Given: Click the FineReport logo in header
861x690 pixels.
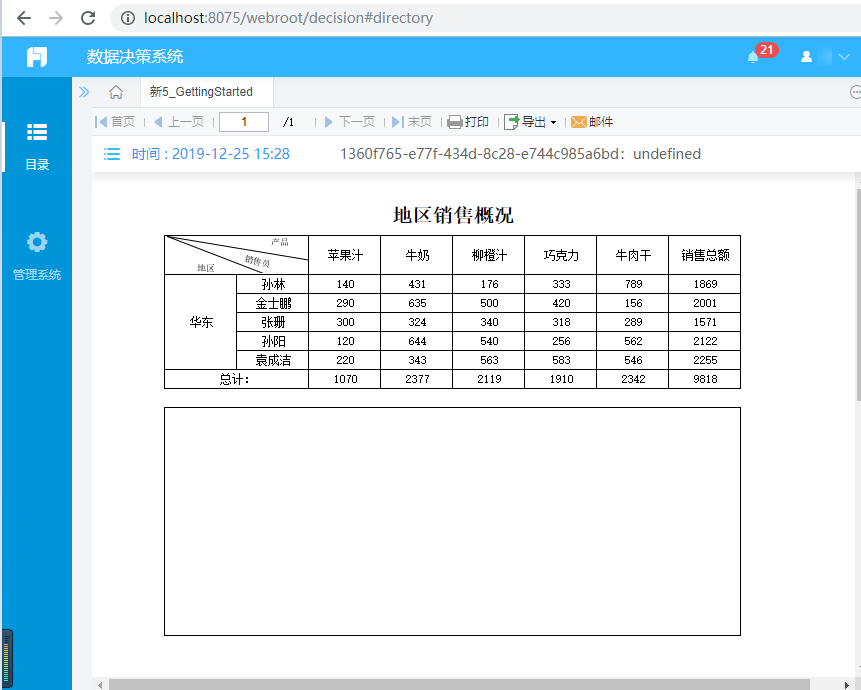Looking at the screenshot, I should 37,57.
